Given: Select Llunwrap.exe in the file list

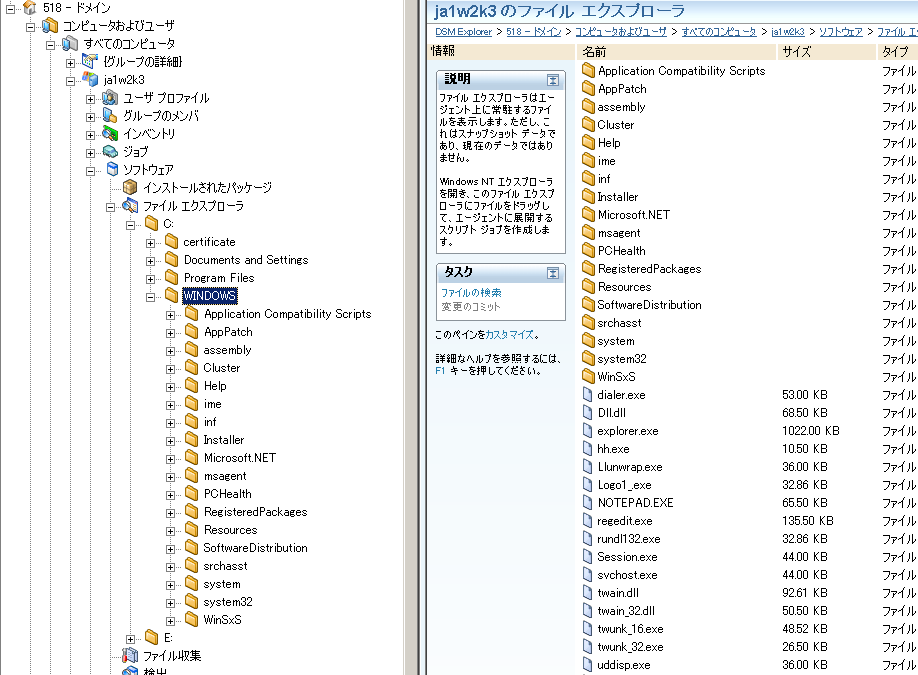Looking at the screenshot, I should pyautogui.click(x=630, y=467).
